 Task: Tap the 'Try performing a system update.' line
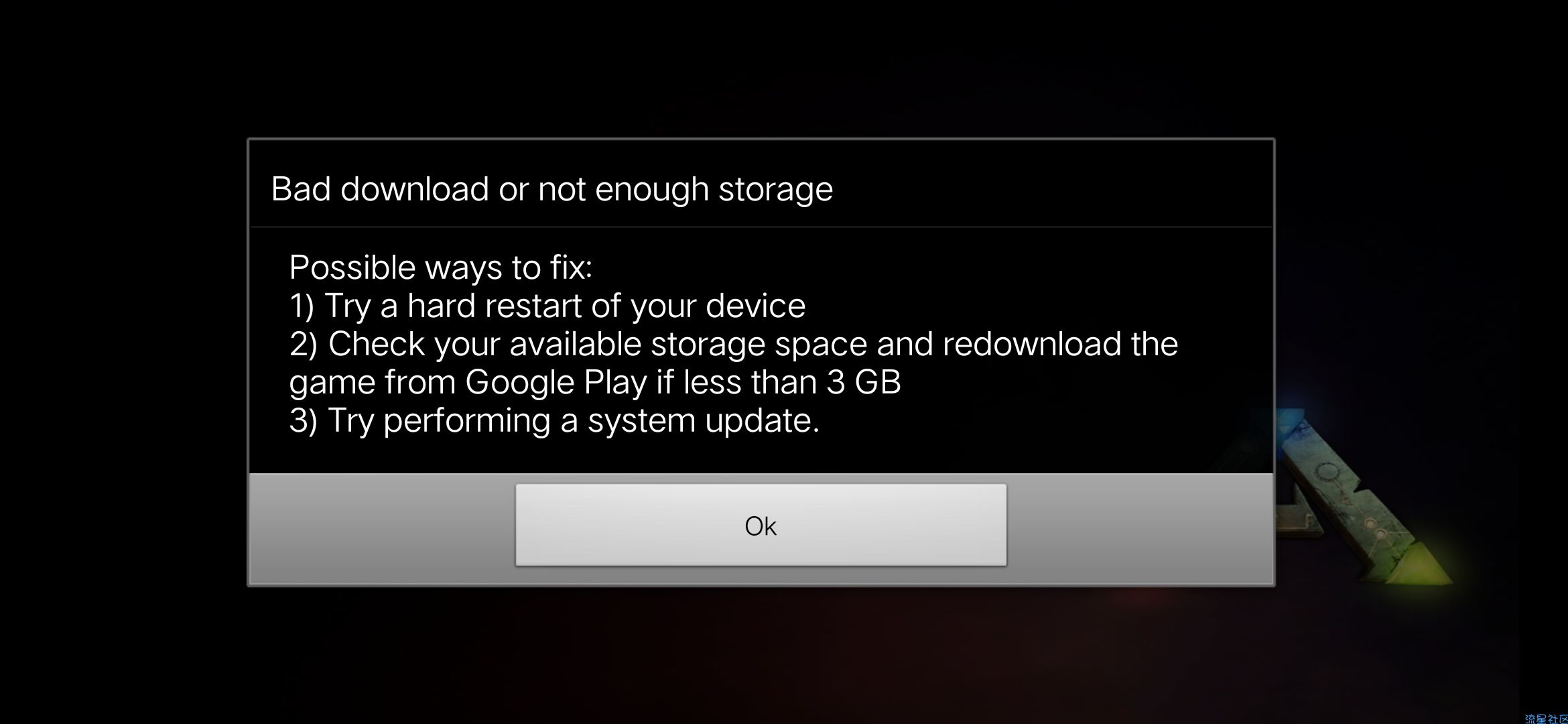coord(554,421)
